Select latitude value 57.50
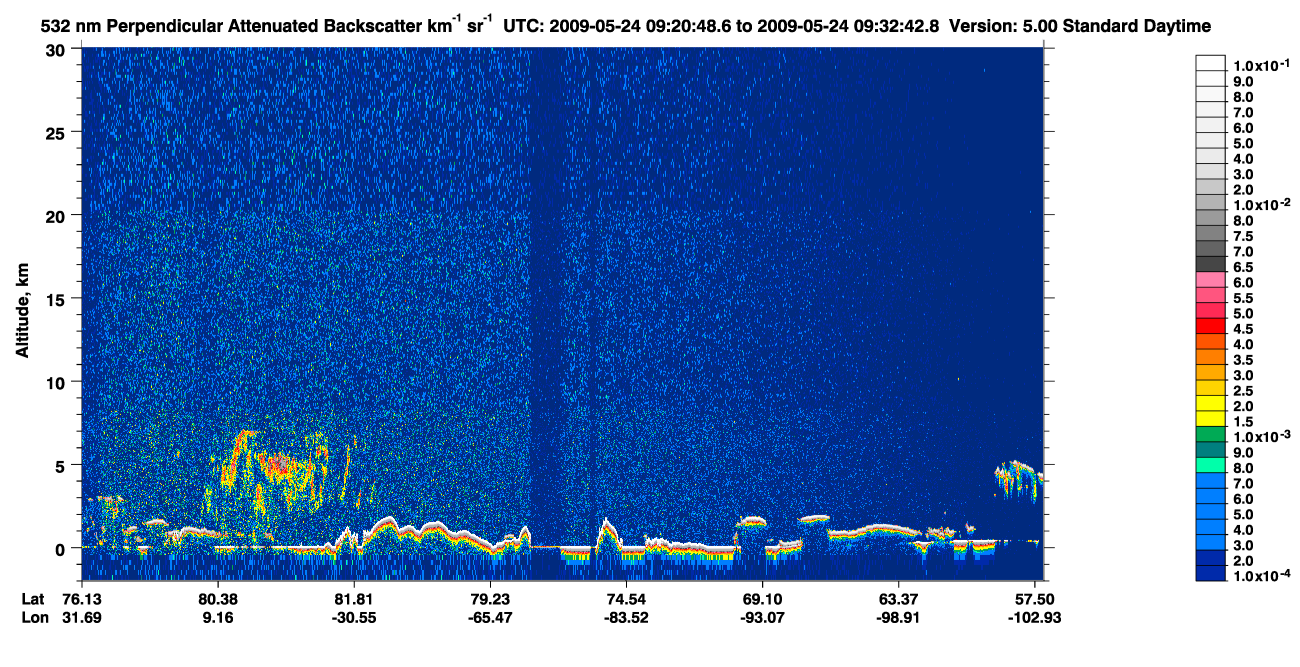This screenshot has width=1300, height=667. [1034, 599]
